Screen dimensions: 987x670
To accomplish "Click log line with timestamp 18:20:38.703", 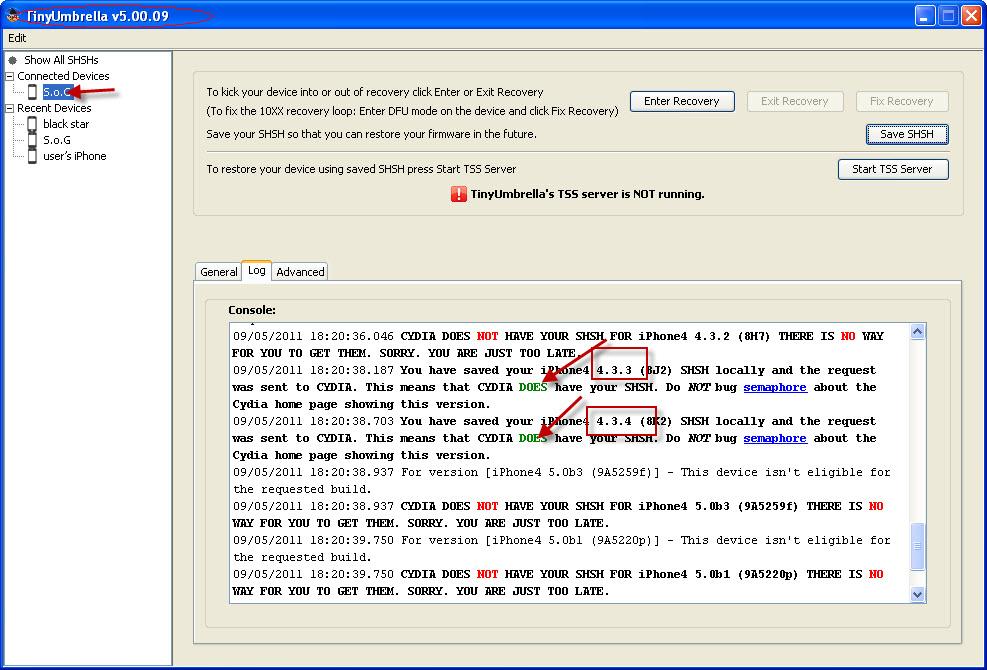I will pyautogui.click(x=555, y=438).
